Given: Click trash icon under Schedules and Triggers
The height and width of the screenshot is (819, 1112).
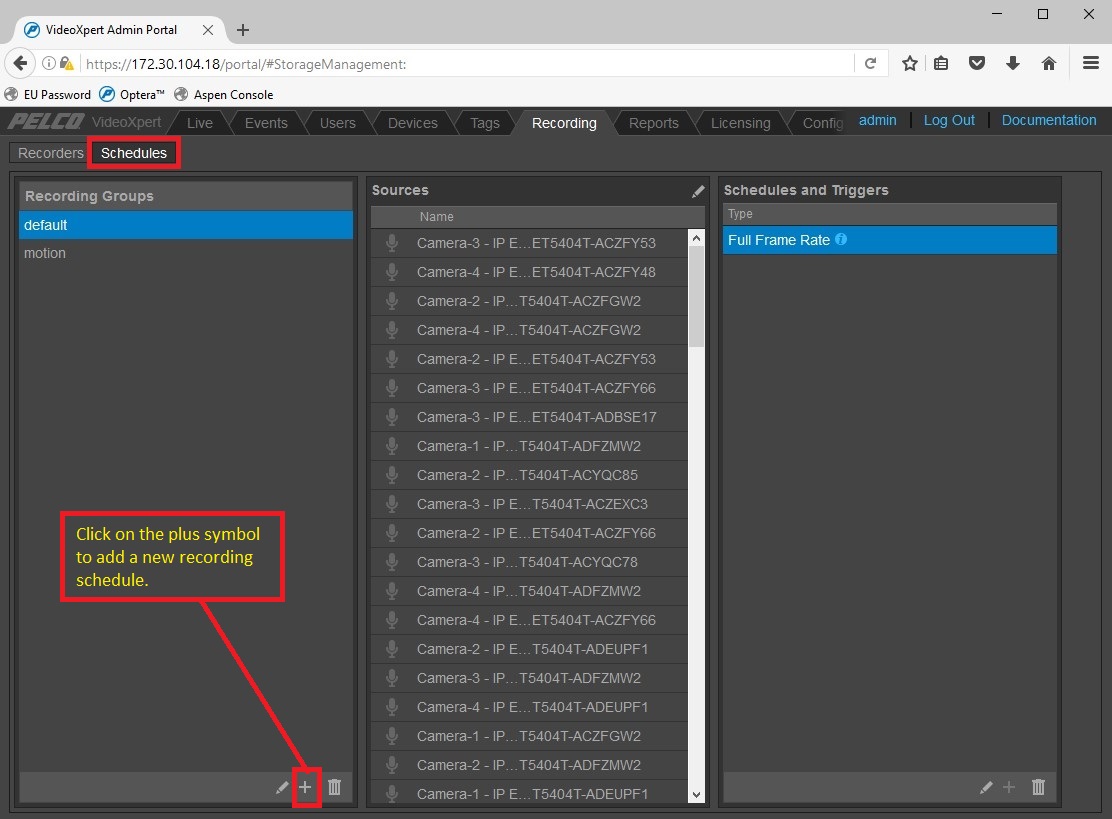Looking at the screenshot, I should coord(1038,787).
